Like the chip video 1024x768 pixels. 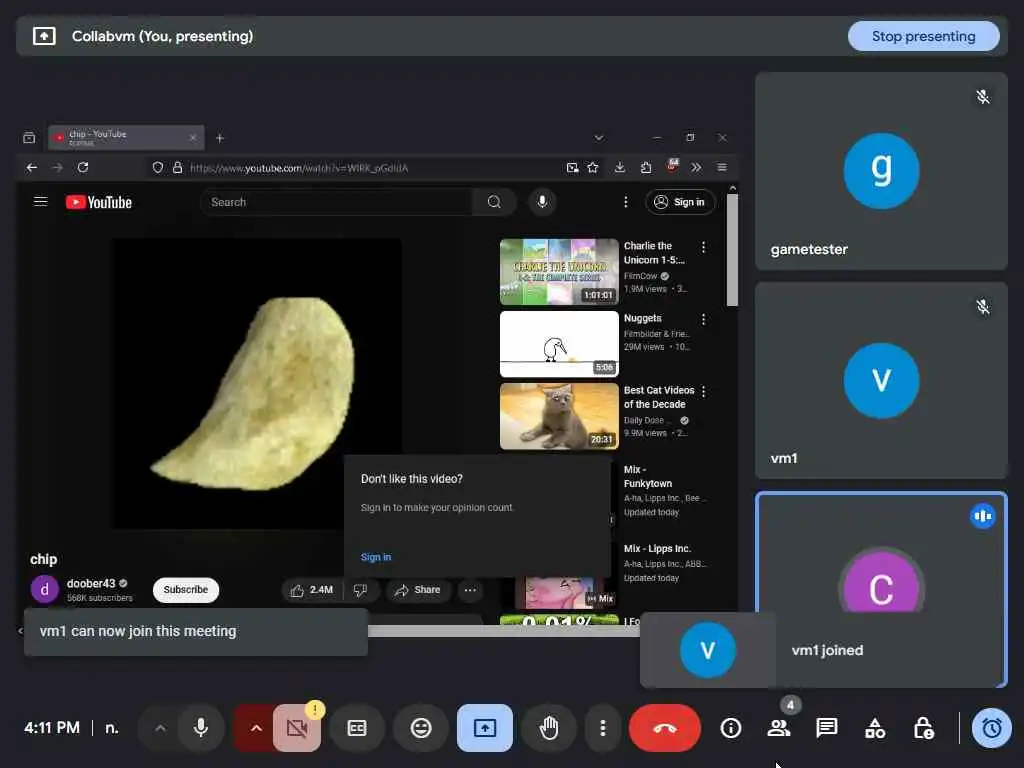(312, 590)
